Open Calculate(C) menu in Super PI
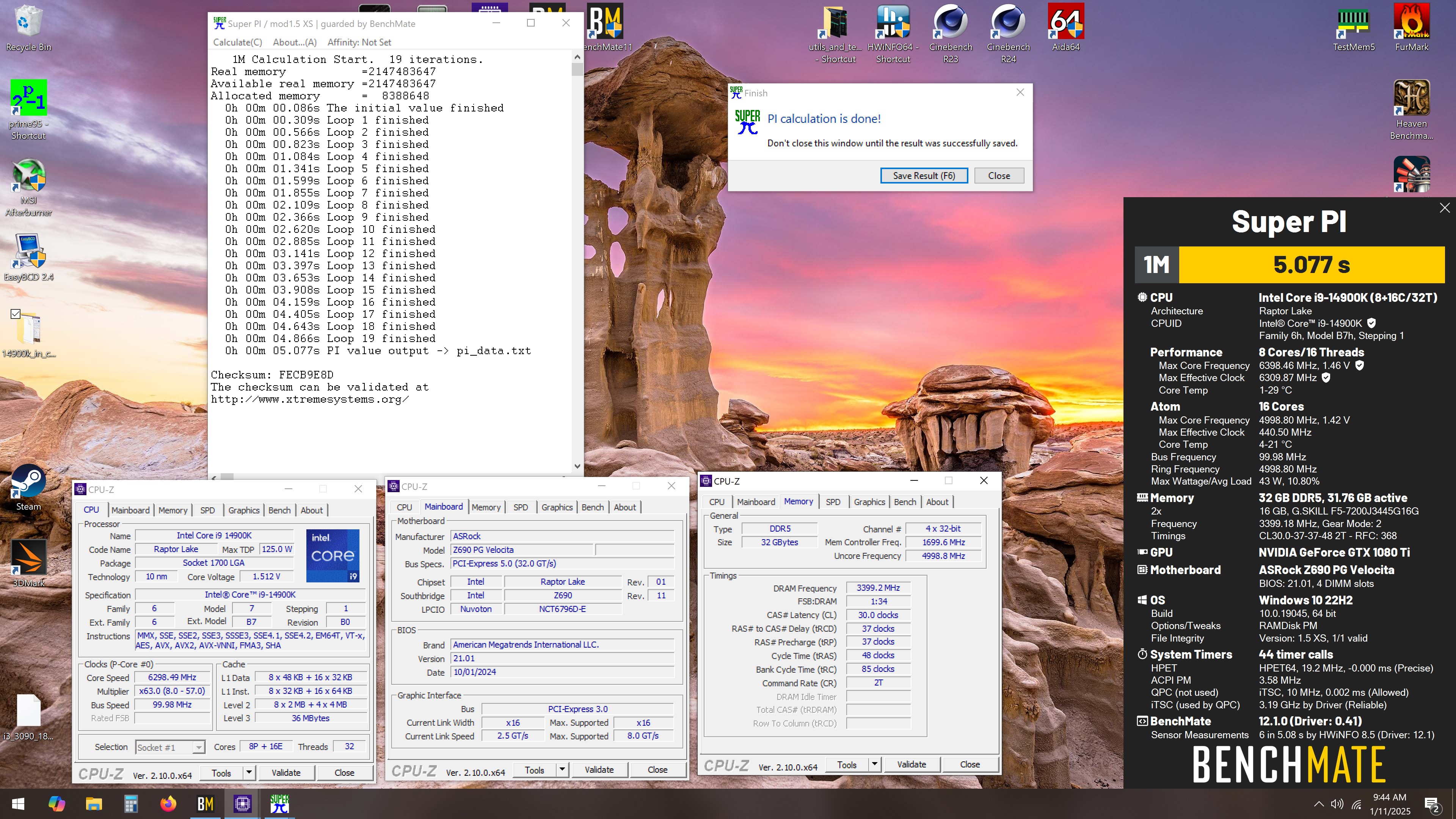1456x819 pixels. click(x=237, y=42)
